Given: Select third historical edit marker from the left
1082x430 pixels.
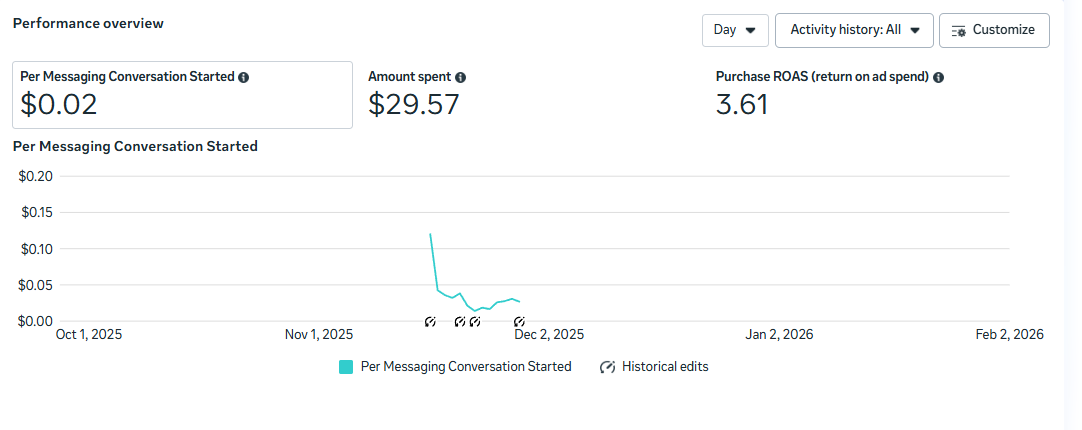Looking at the screenshot, I should point(475,322).
